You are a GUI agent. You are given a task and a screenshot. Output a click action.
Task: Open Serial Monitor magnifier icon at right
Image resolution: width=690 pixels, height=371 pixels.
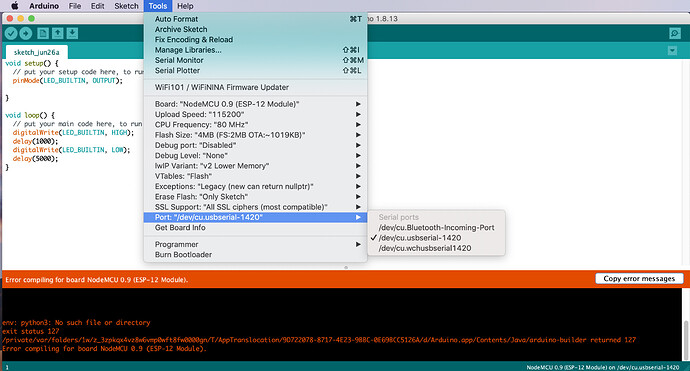pyautogui.click(x=675, y=33)
